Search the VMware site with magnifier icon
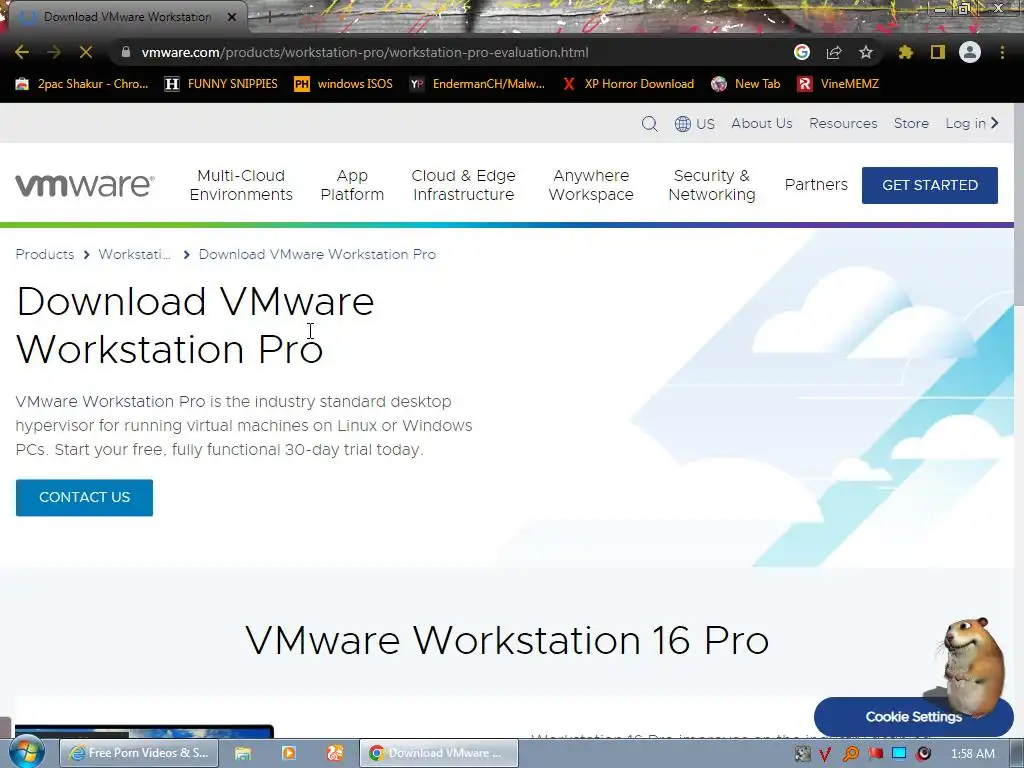 coord(649,123)
